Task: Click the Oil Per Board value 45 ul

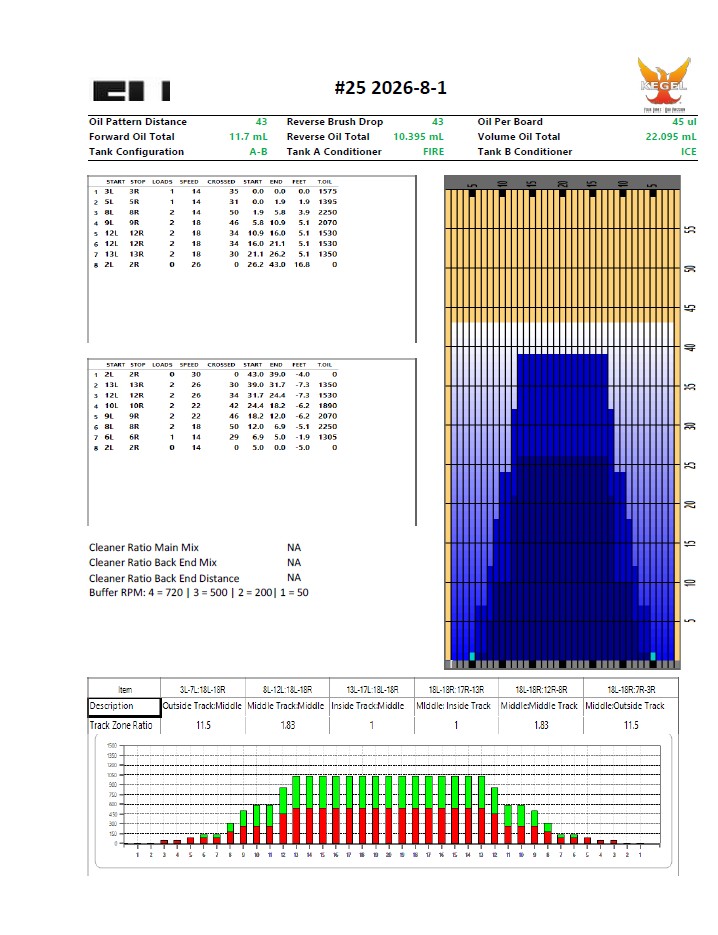Action: (x=685, y=122)
